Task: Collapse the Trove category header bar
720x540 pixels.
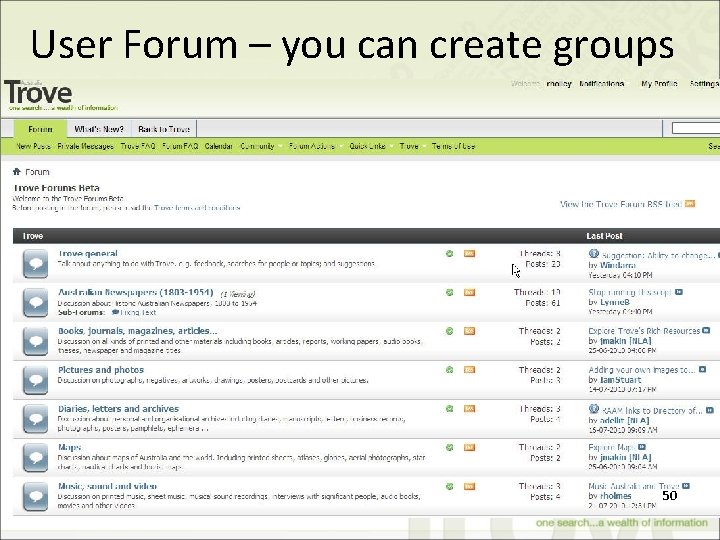Action: click(x=366, y=236)
